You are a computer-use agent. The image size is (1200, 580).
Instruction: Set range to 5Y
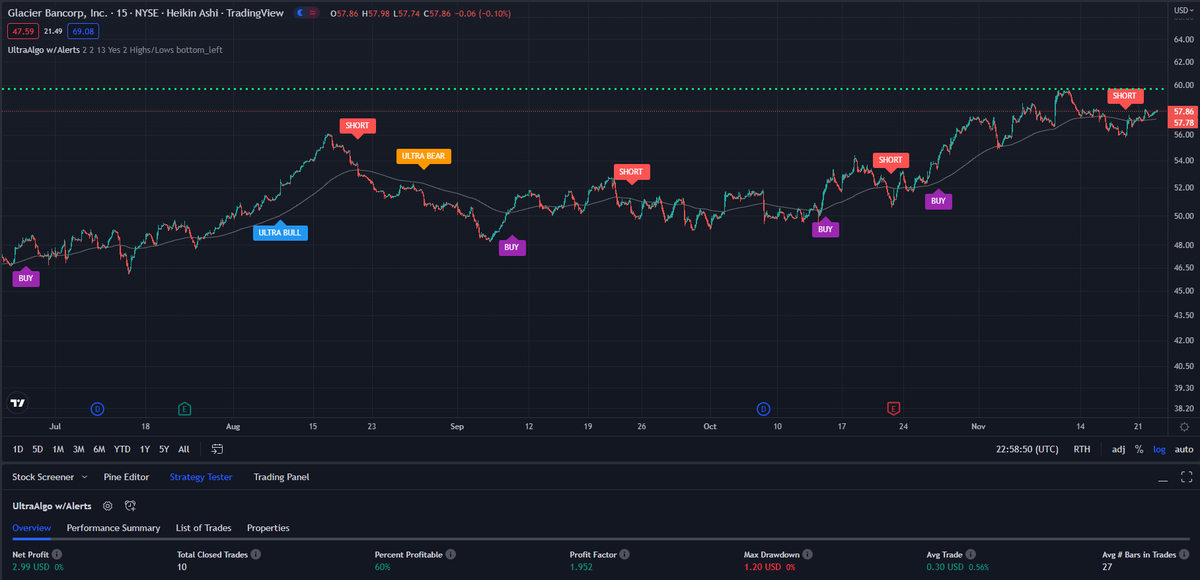164,450
